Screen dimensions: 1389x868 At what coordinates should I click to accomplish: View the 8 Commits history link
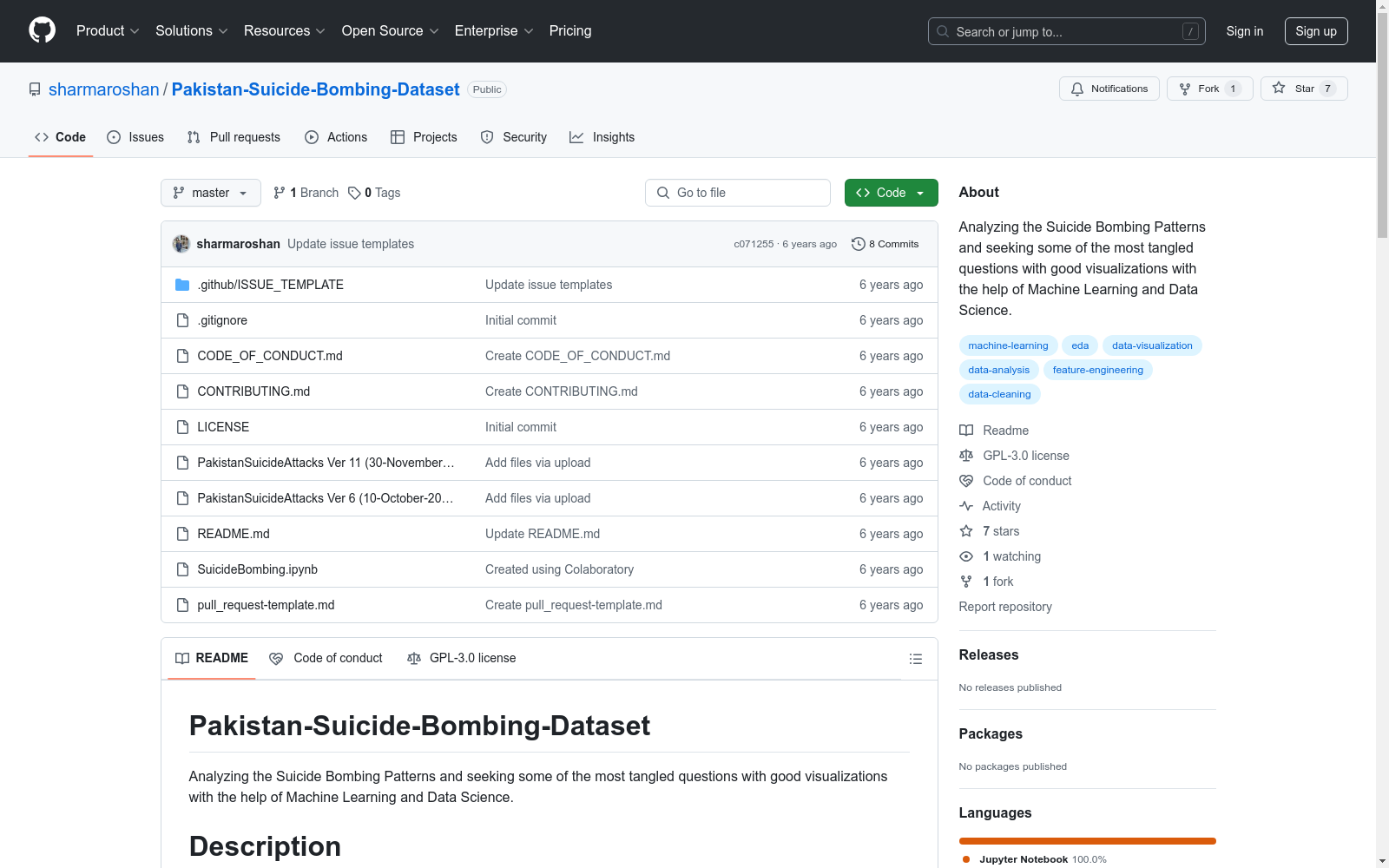(885, 244)
